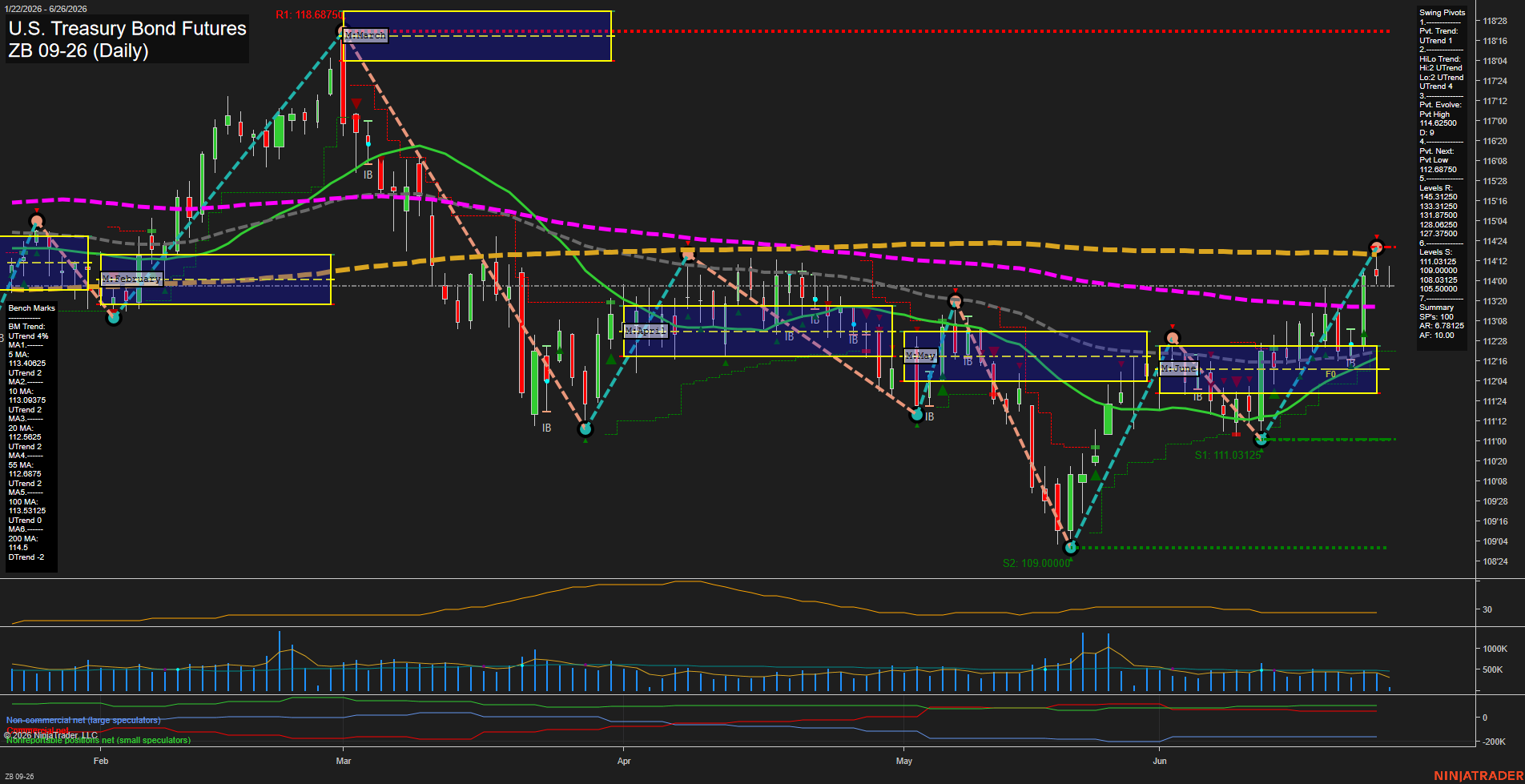Select the swing low pivot circle at S1 level
This screenshot has width=1525, height=784.
click(1261, 440)
